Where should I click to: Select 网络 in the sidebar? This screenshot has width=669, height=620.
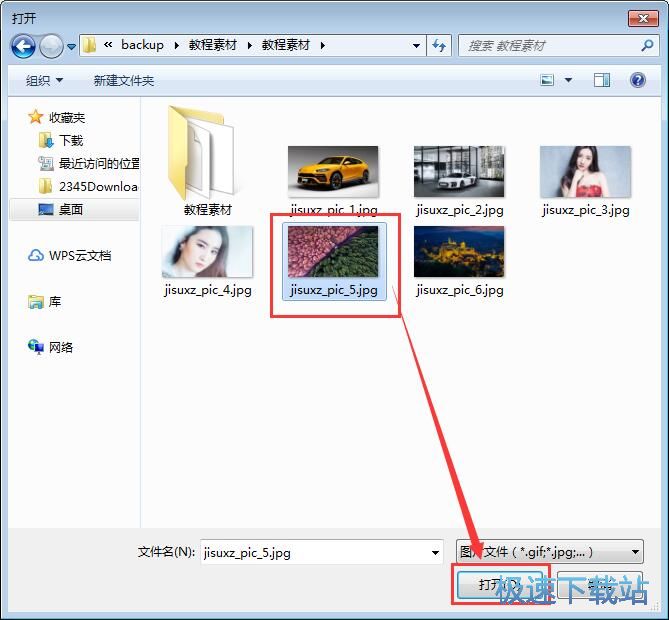coord(61,347)
